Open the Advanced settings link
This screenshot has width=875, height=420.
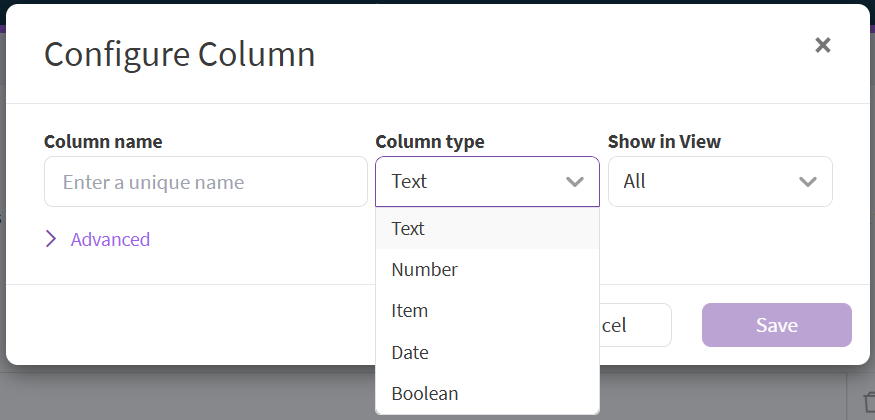[x=110, y=239]
